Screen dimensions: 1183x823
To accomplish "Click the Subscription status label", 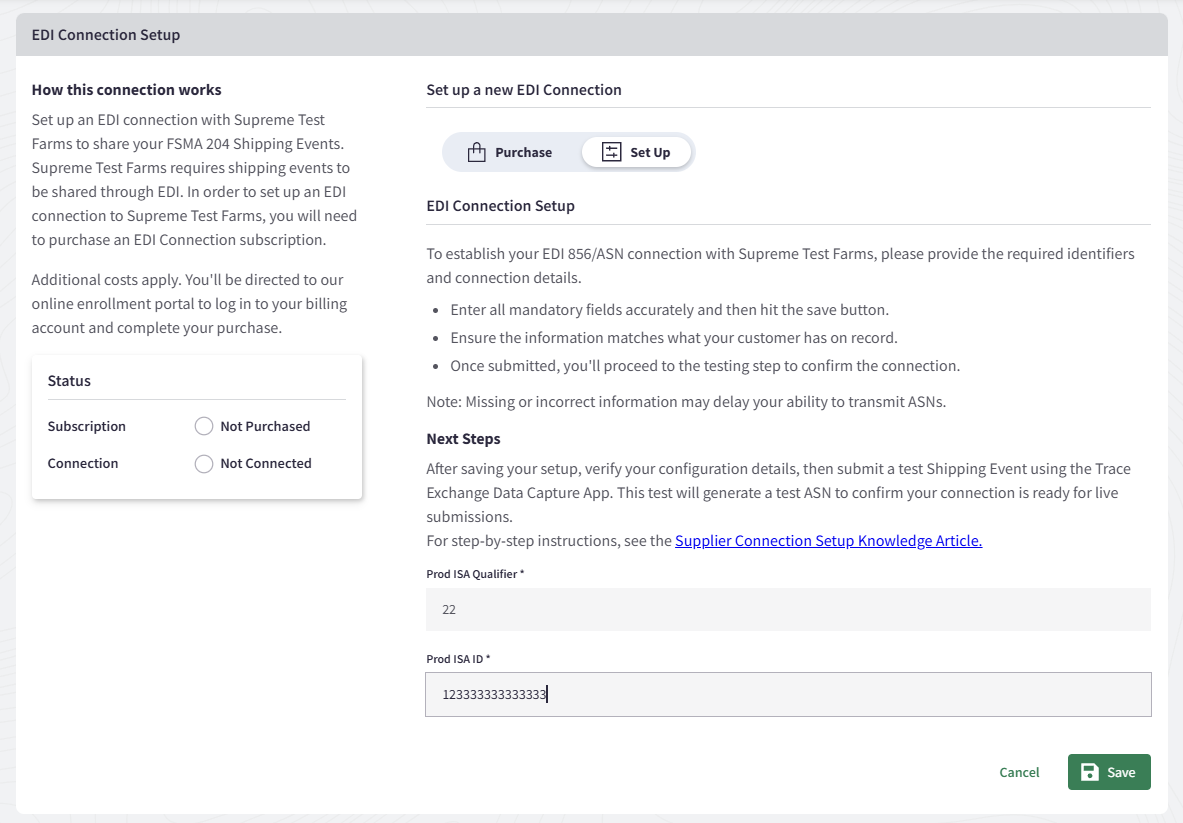I will pos(87,427).
